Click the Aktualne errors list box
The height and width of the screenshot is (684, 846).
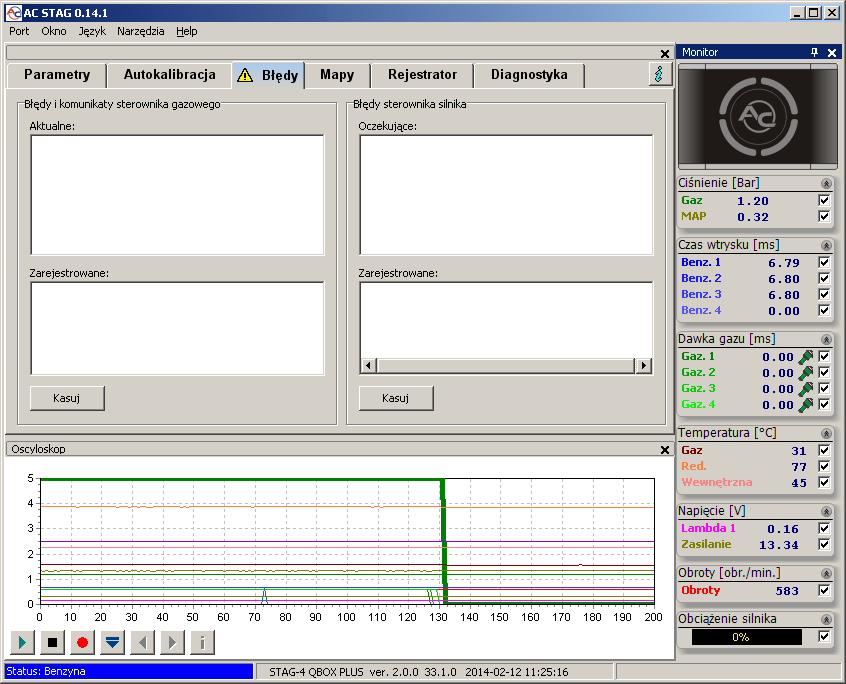click(x=177, y=195)
